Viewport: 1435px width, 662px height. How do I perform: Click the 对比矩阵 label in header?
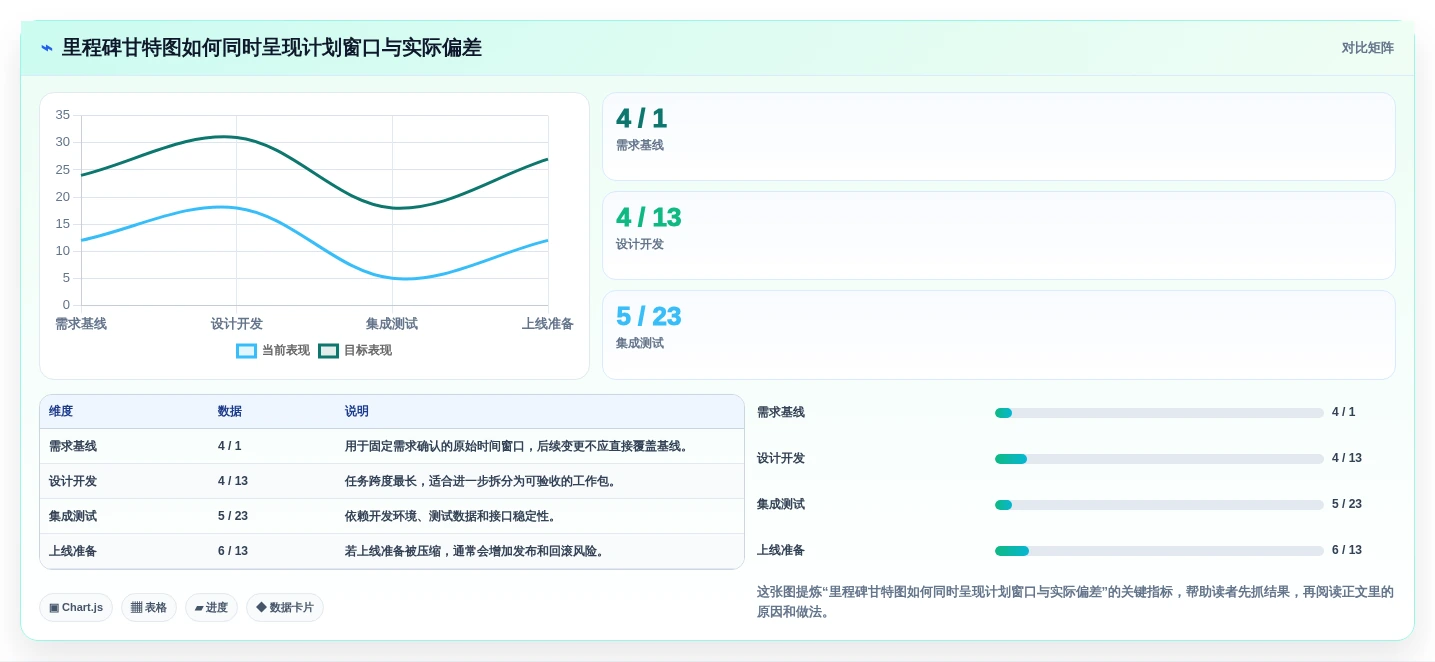[1367, 48]
